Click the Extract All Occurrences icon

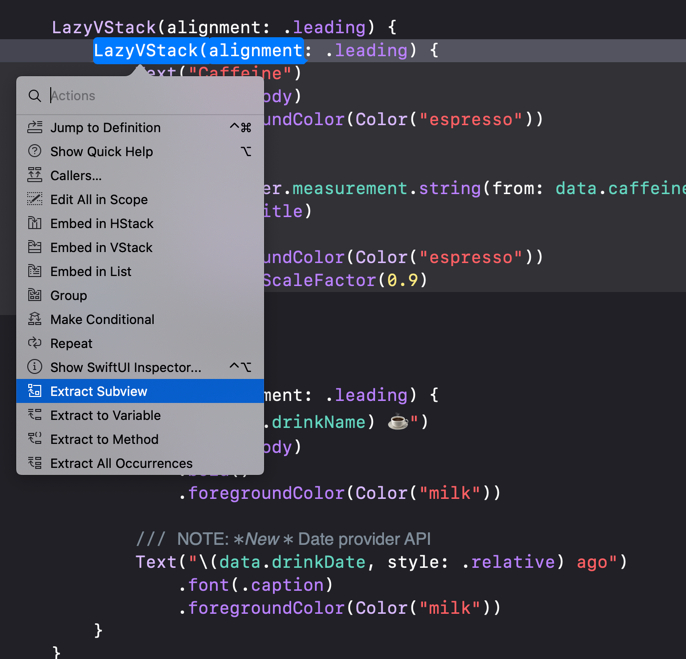pyautogui.click(x=35, y=463)
